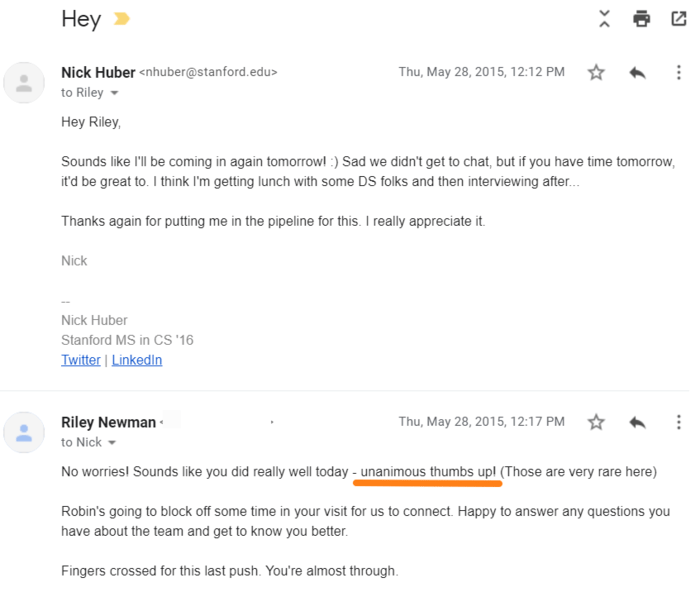
Task: Show recipient details for 'to Nick'
Action: click(x=113, y=443)
